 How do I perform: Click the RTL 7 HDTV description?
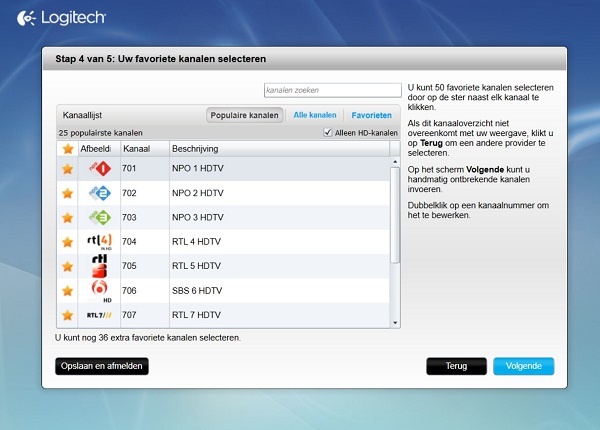click(x=196, y=315)
